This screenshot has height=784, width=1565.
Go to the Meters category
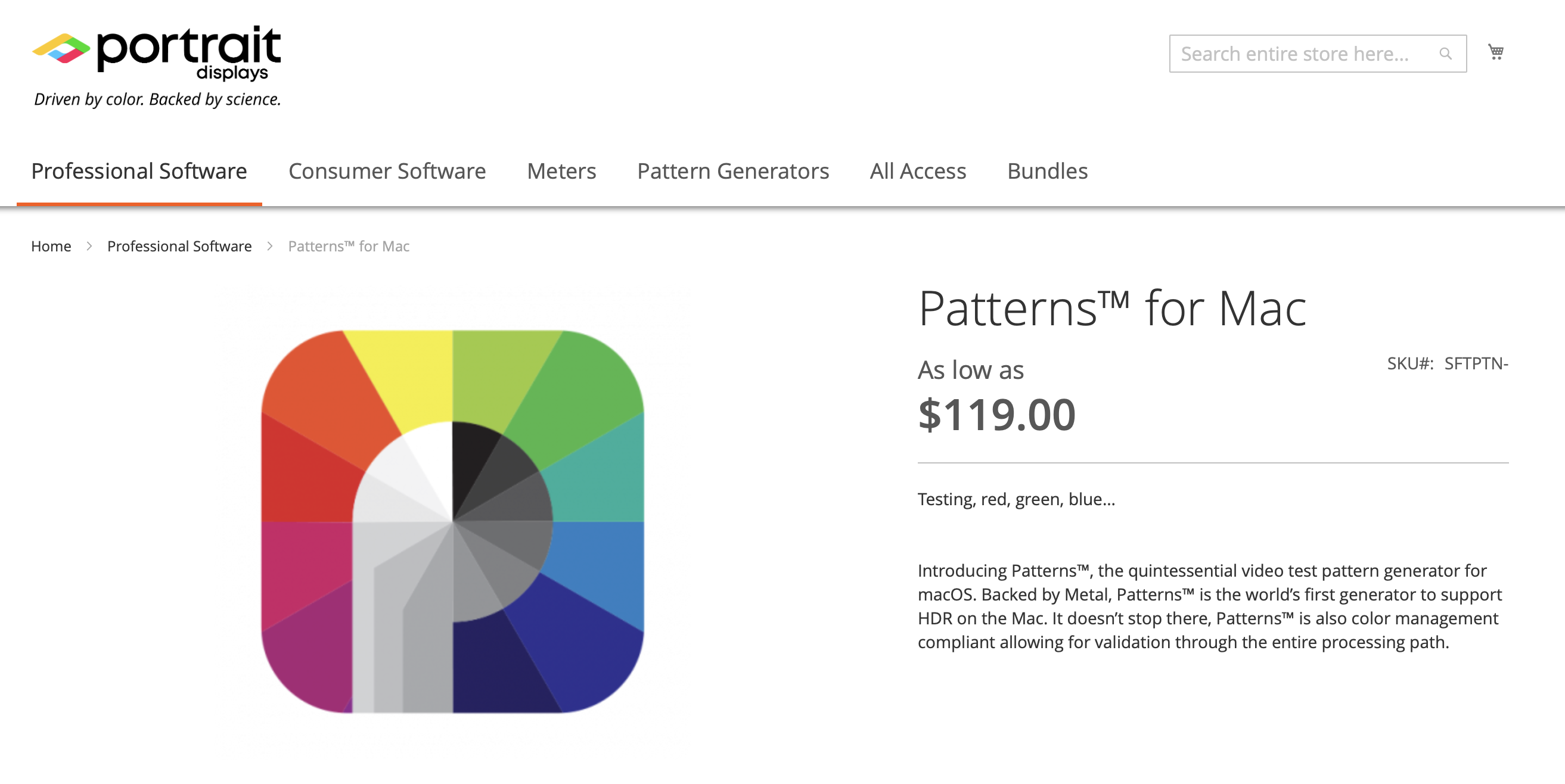click(561, 171)
